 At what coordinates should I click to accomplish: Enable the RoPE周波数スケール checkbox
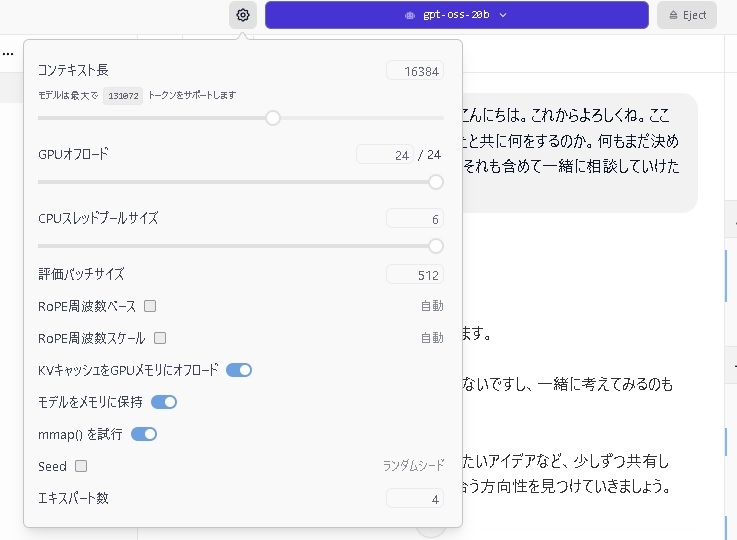tap(160, 338)
